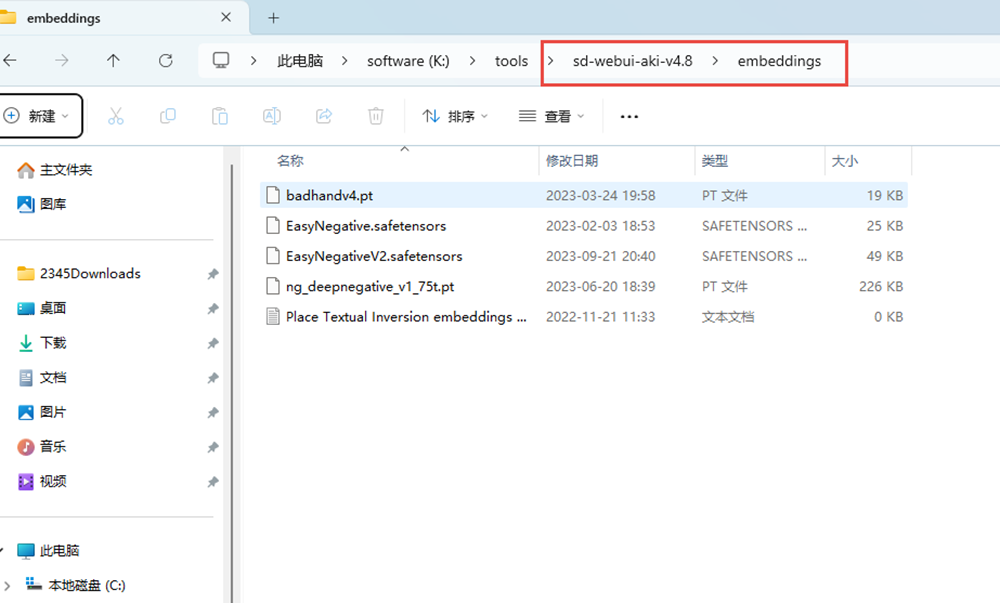Expand chevron after 此电脑 in address bar

coord(345,61)
